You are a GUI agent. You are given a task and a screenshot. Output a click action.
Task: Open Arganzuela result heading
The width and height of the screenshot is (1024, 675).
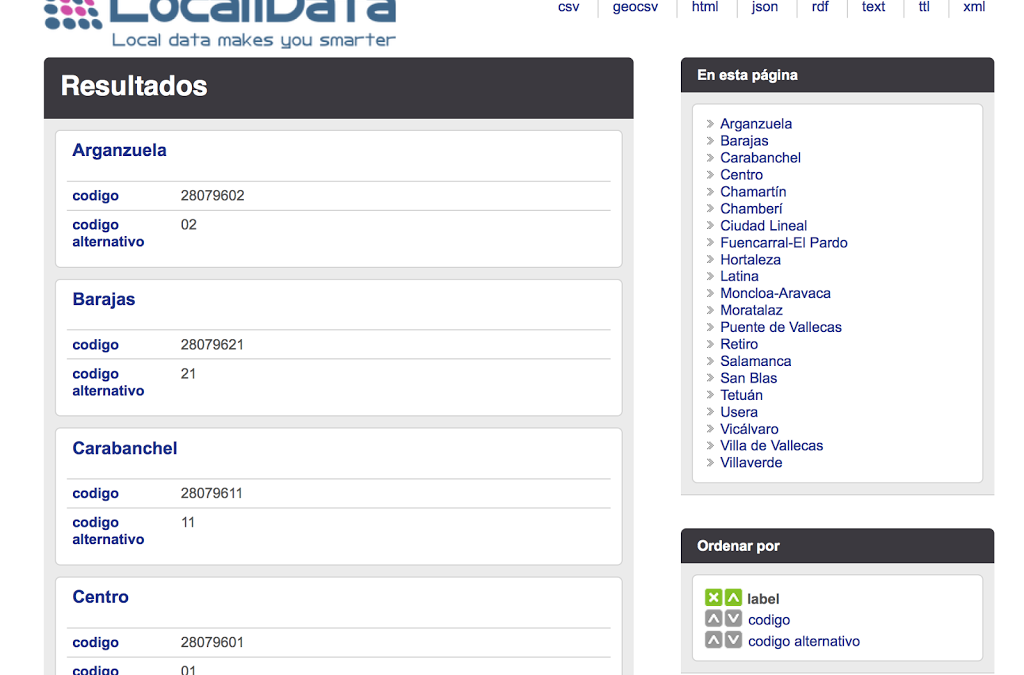119,150
